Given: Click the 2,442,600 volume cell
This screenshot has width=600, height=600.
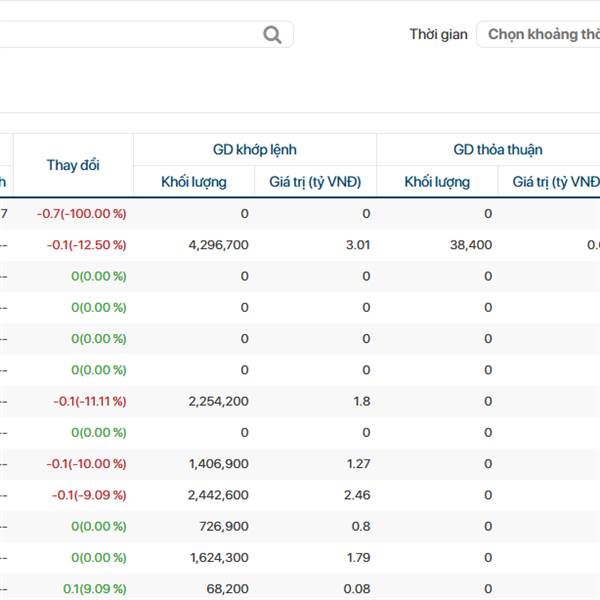Looking at the screenshot, I should (218, 495).
